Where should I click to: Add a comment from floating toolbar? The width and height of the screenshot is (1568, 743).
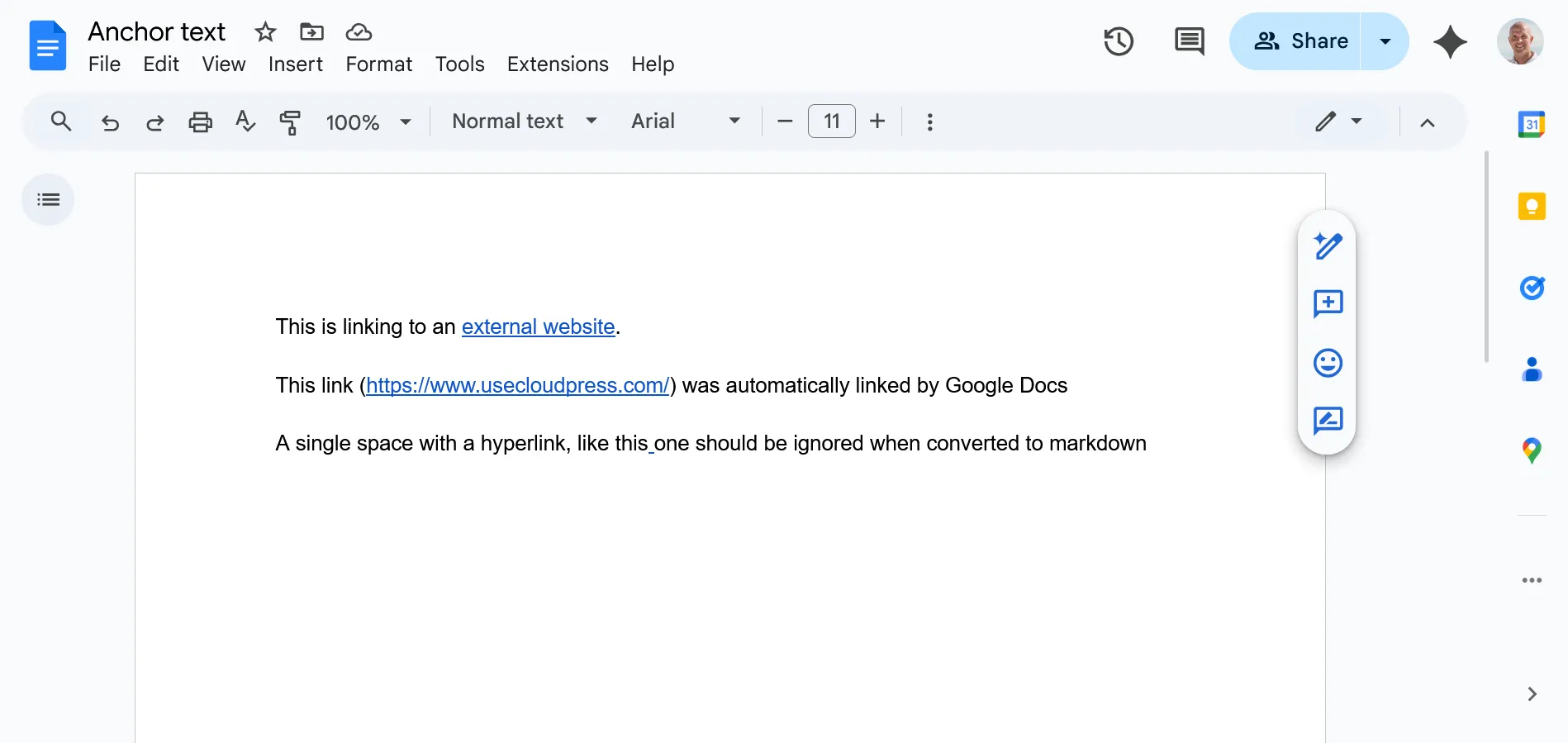coord(1328,304)
